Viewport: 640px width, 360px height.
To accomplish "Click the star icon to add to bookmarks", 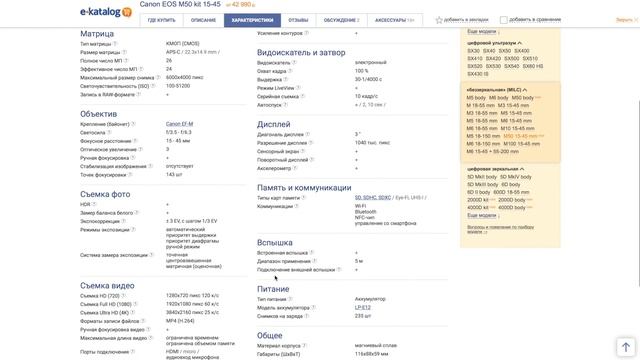I will point(439,20).
